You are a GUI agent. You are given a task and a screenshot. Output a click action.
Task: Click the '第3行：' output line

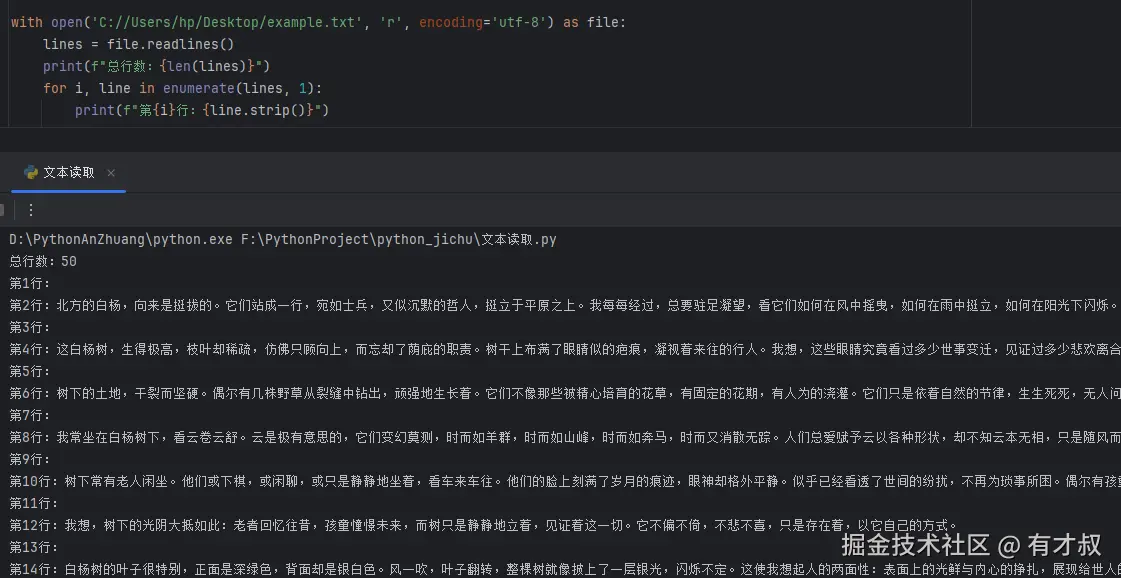[x=30, y=328]
